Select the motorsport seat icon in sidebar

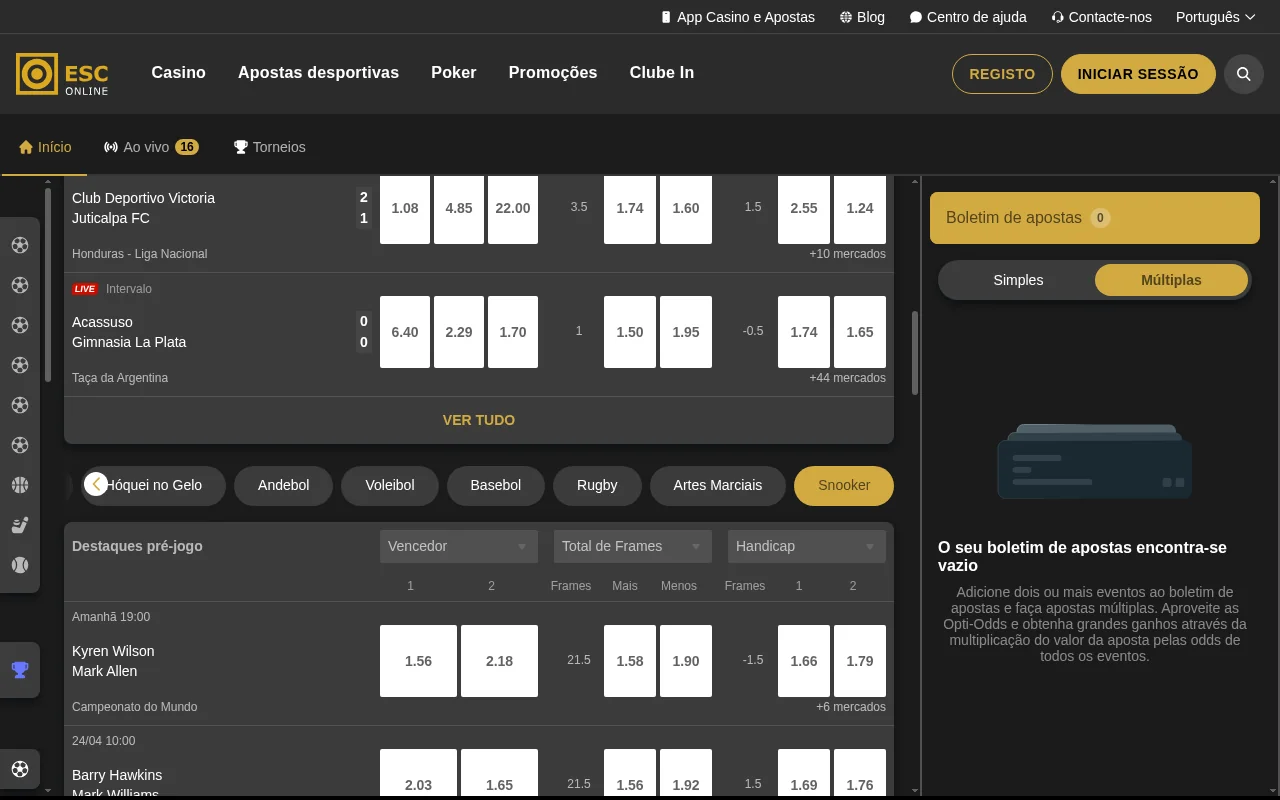[20, 525]
